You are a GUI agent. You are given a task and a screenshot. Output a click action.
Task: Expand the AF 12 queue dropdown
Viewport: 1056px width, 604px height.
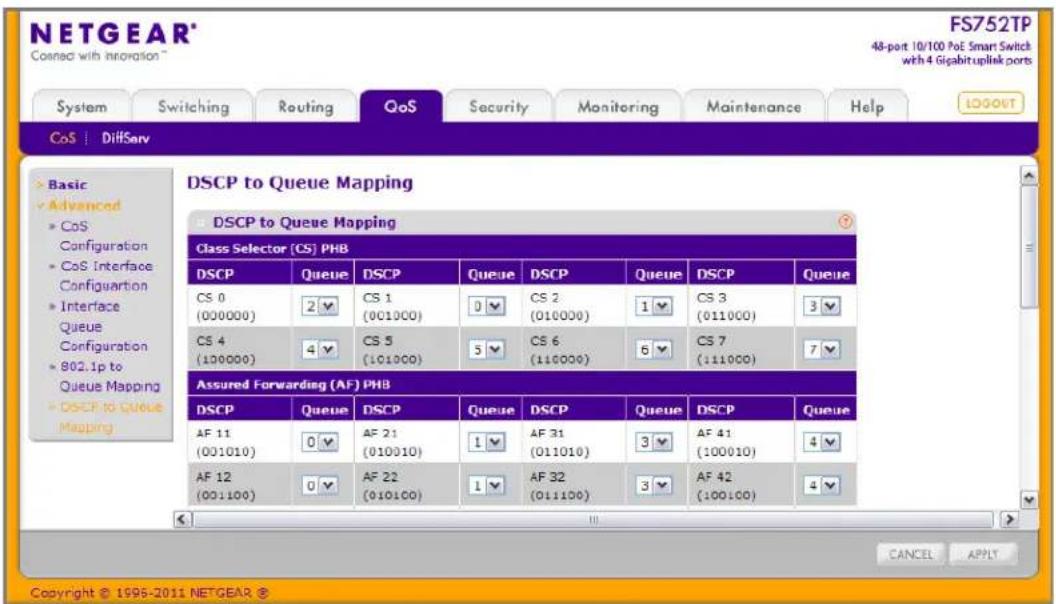coord(319,485)
